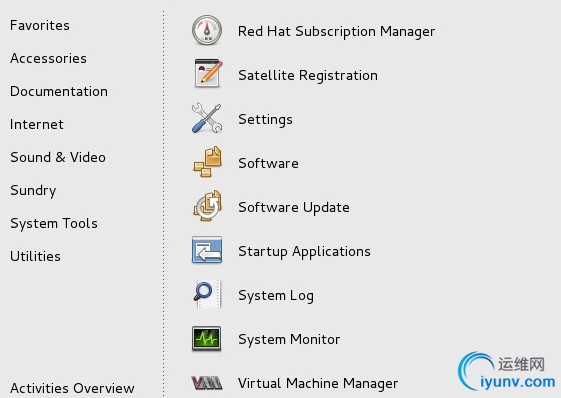Click the Settings wrench and screwdriver icon

[x=206, y=118]
